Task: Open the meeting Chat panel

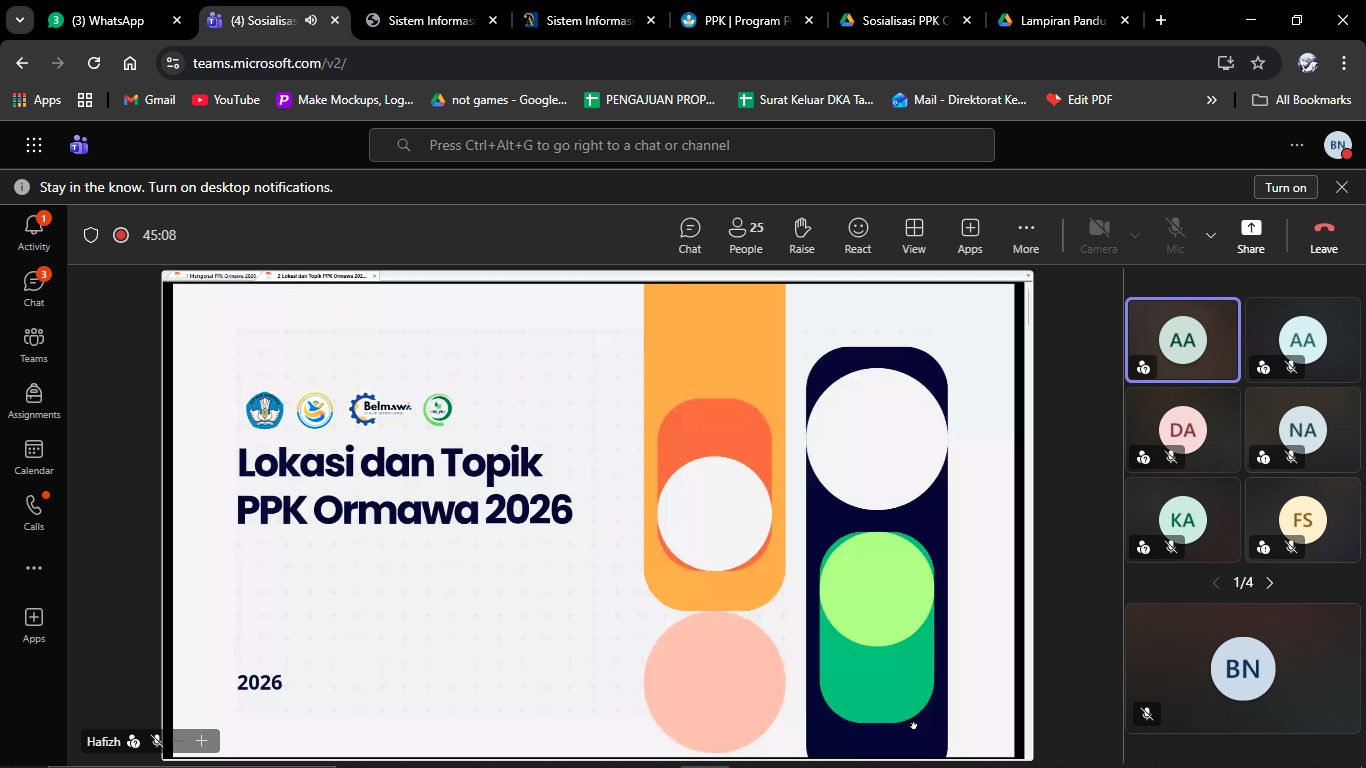Action: point(690,236)
